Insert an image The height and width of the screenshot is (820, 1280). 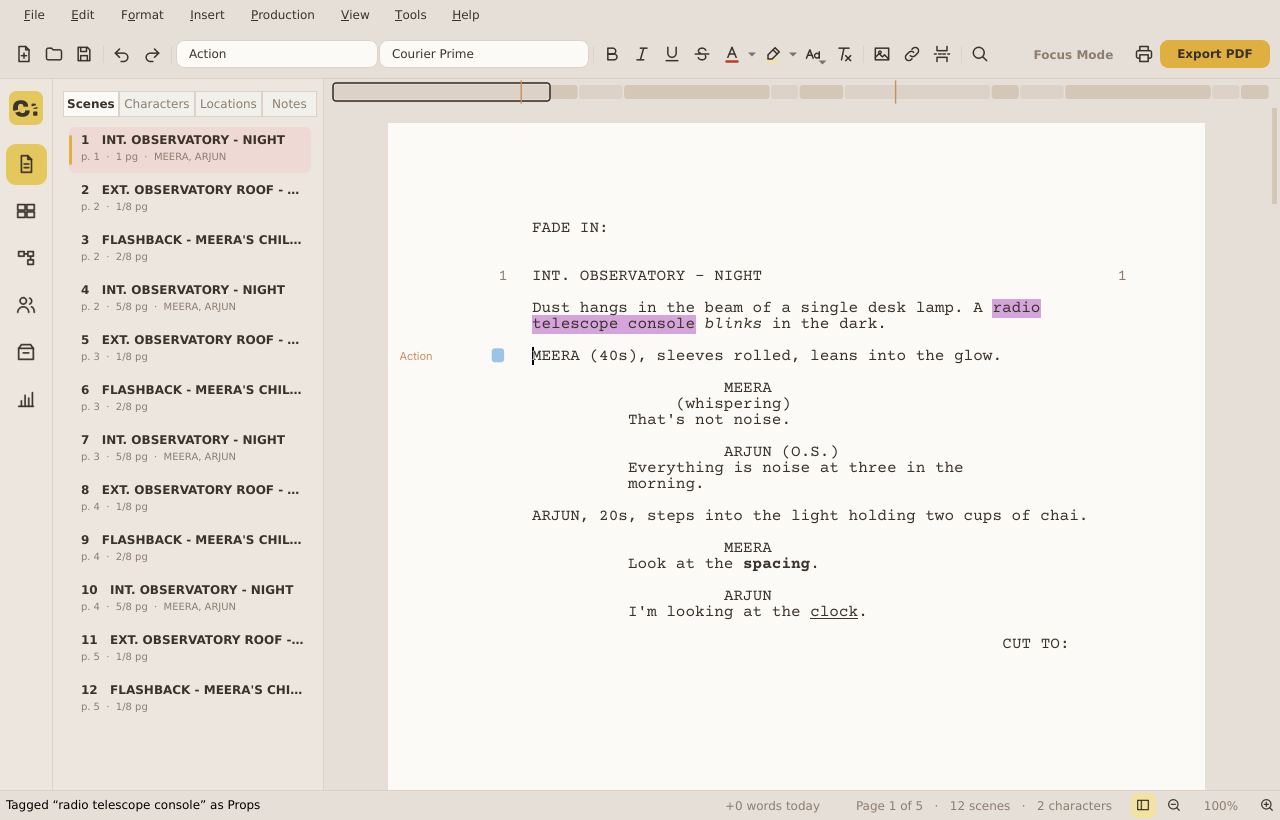click(882, 54)
